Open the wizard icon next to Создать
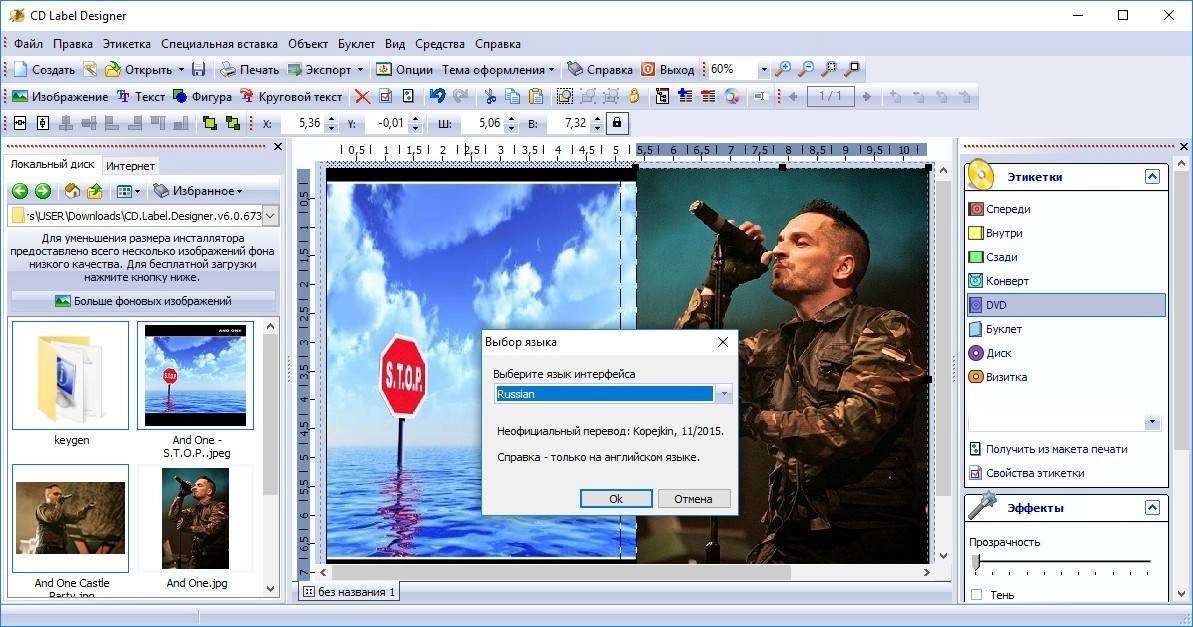The height and width of the screenshot is (627, 1193). point(90,69)
